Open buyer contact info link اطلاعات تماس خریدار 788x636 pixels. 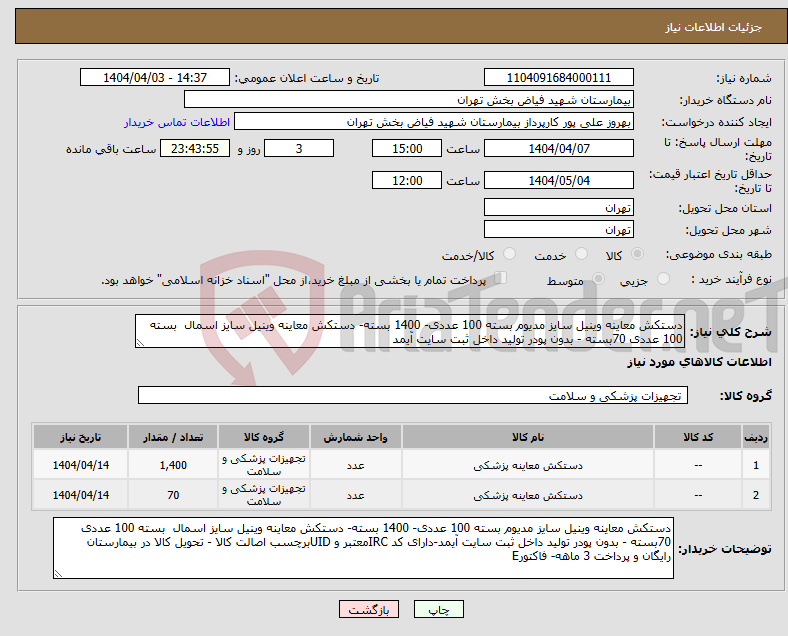pos(177,122)
